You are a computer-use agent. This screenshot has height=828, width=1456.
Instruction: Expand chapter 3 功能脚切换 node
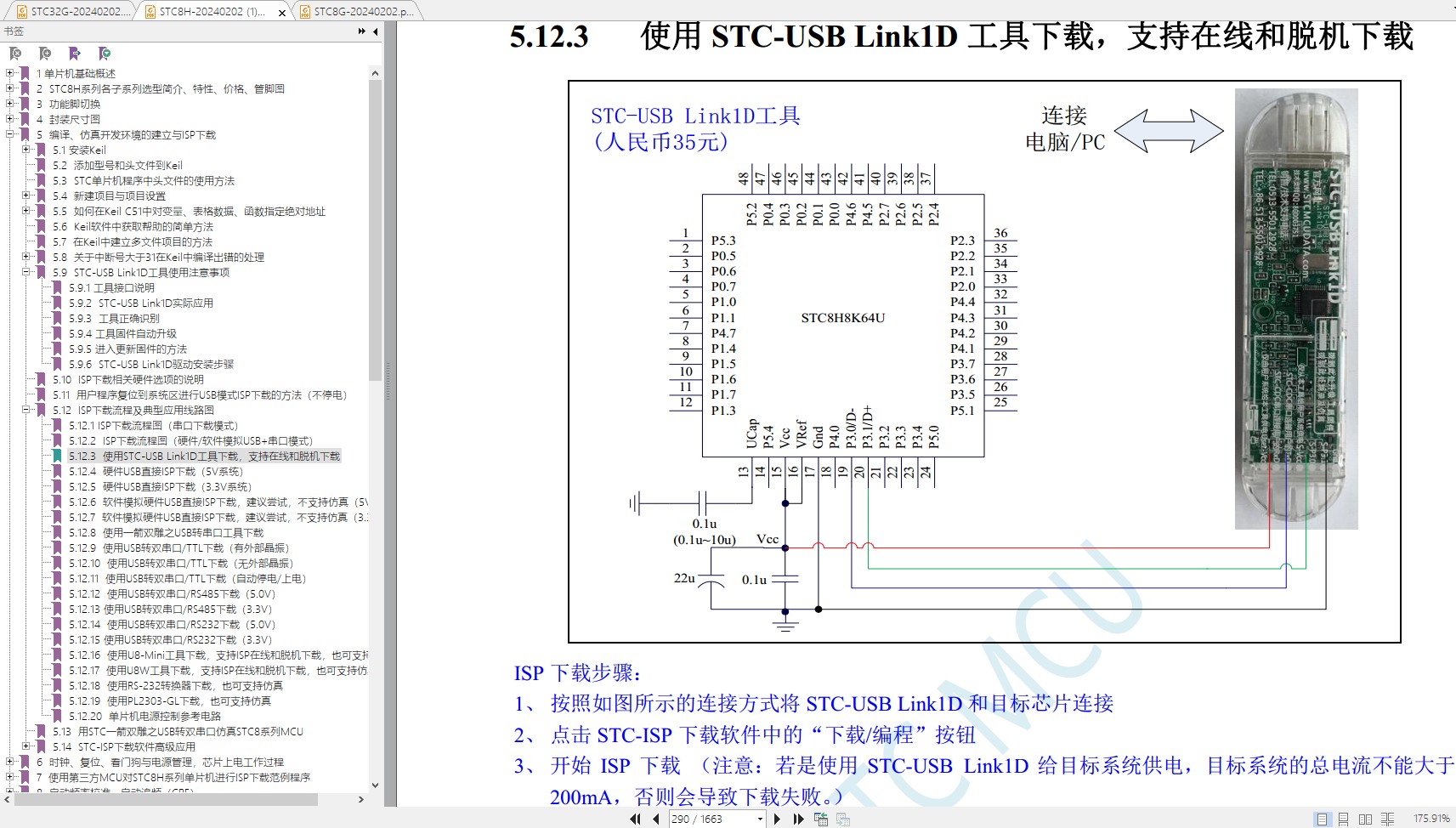click(x=10, y=104)
